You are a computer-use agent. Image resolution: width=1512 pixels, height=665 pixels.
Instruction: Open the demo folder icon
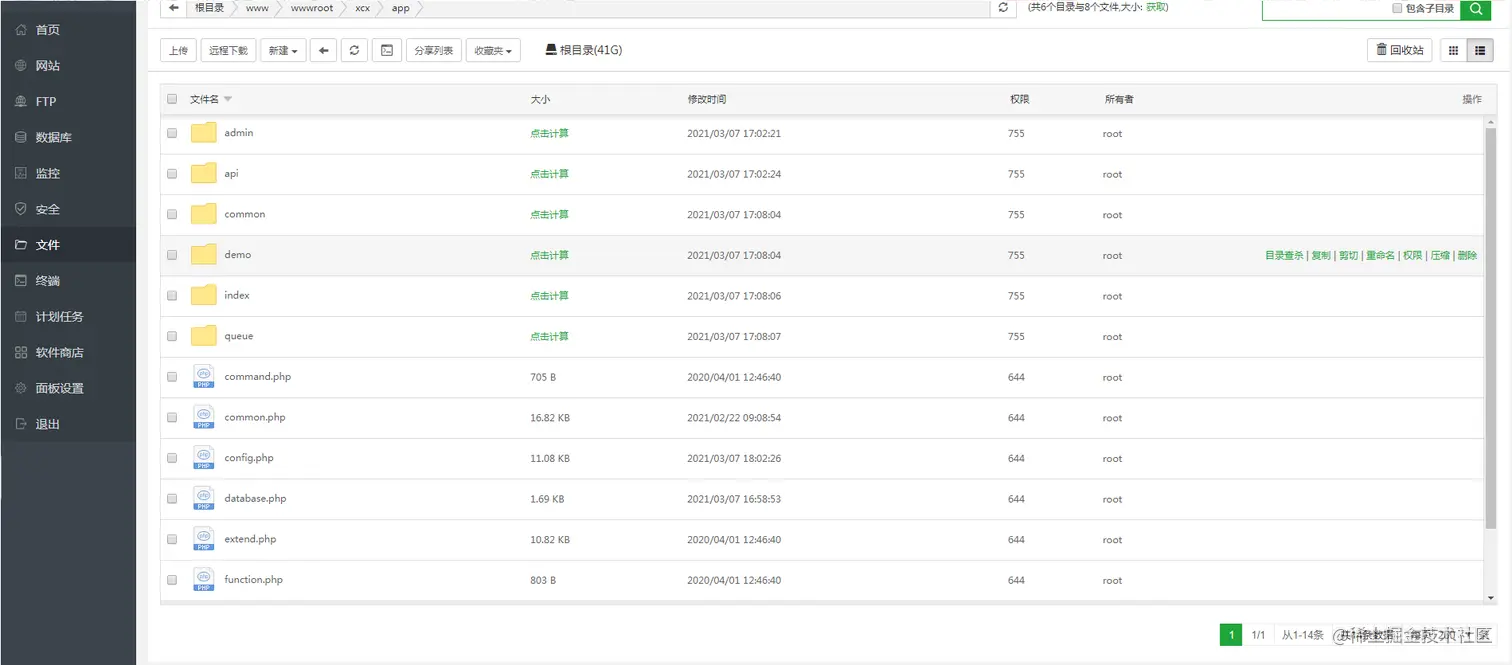pos(204,255)
